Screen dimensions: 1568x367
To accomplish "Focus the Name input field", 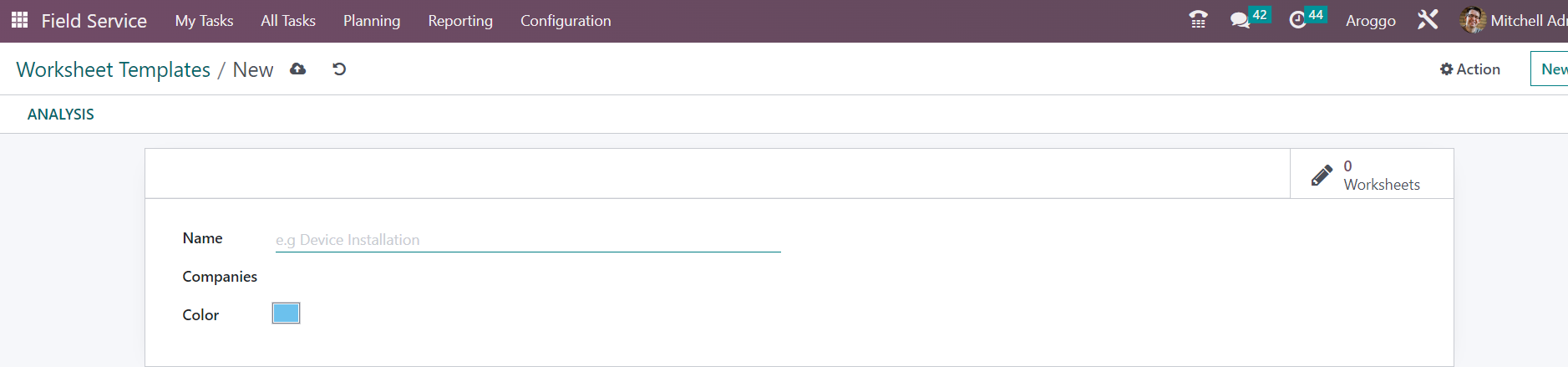I will click(x=528, y=240).
